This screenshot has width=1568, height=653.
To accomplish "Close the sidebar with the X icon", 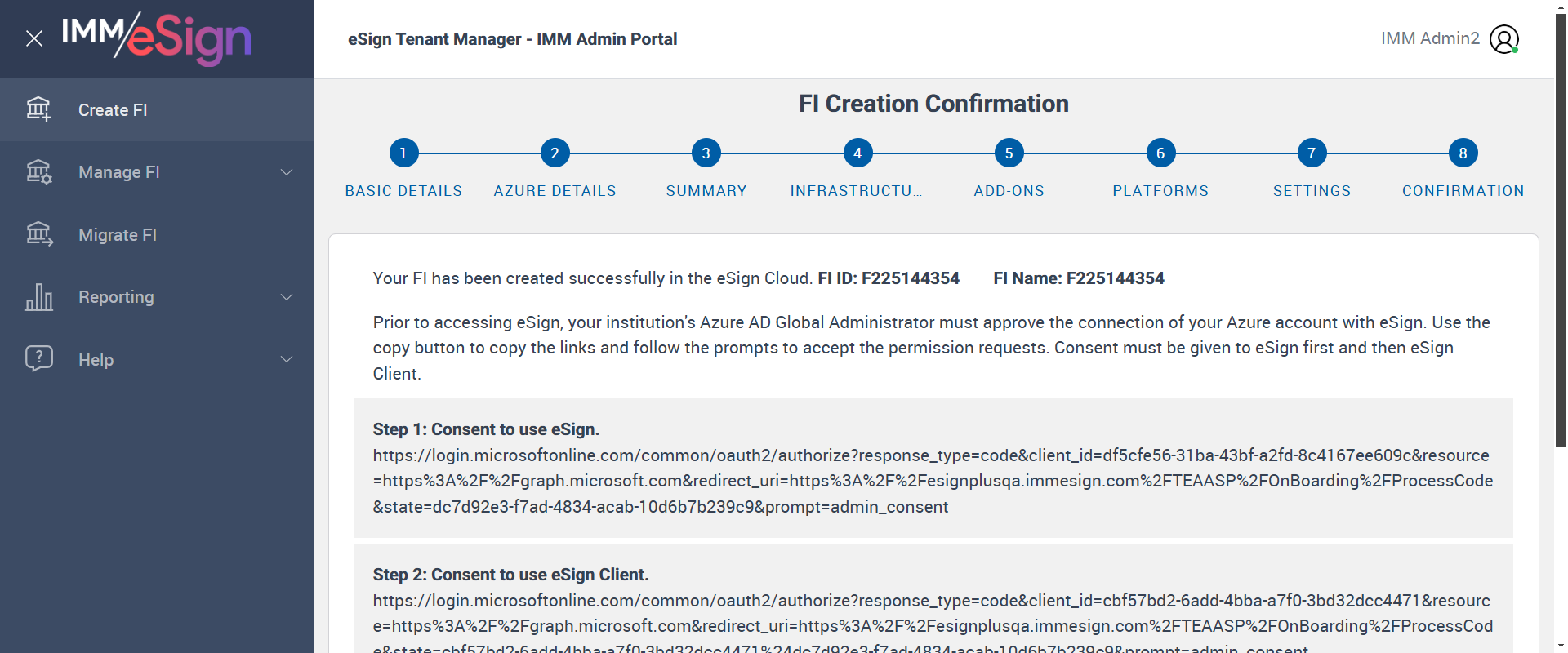I will click(x=34, y=38).
